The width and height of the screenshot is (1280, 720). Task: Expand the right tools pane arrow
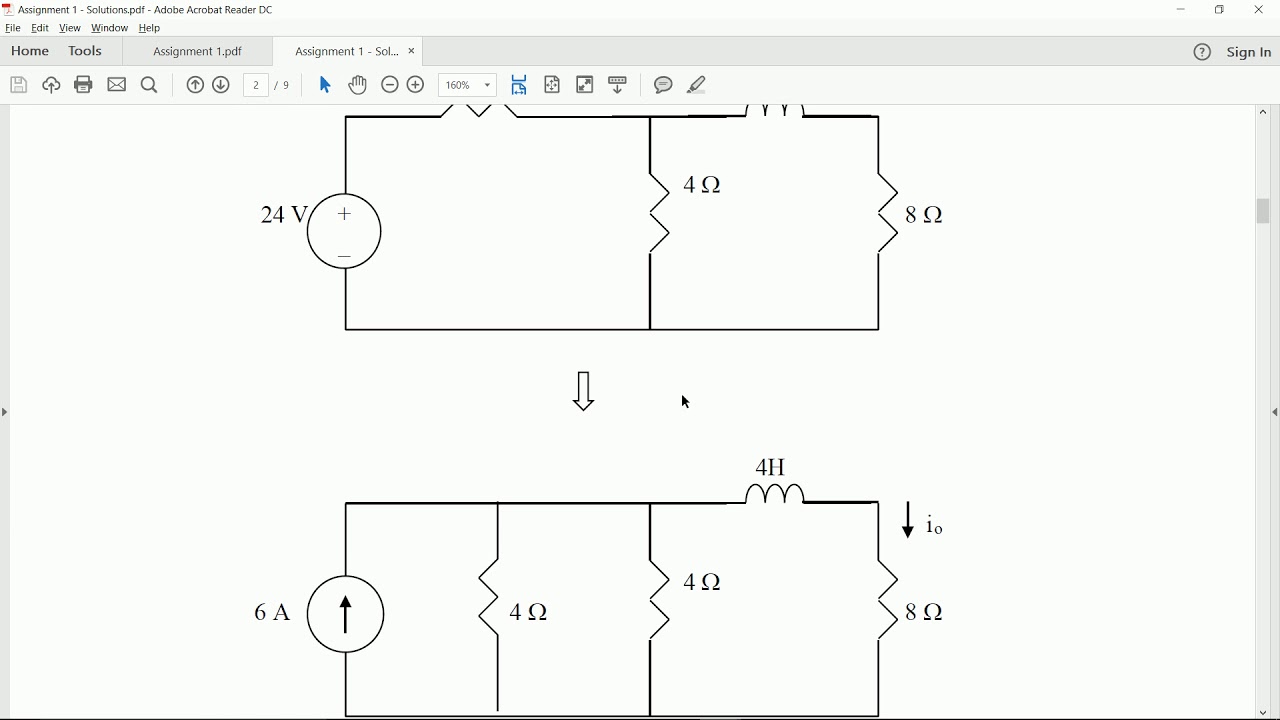(1275, 412)
